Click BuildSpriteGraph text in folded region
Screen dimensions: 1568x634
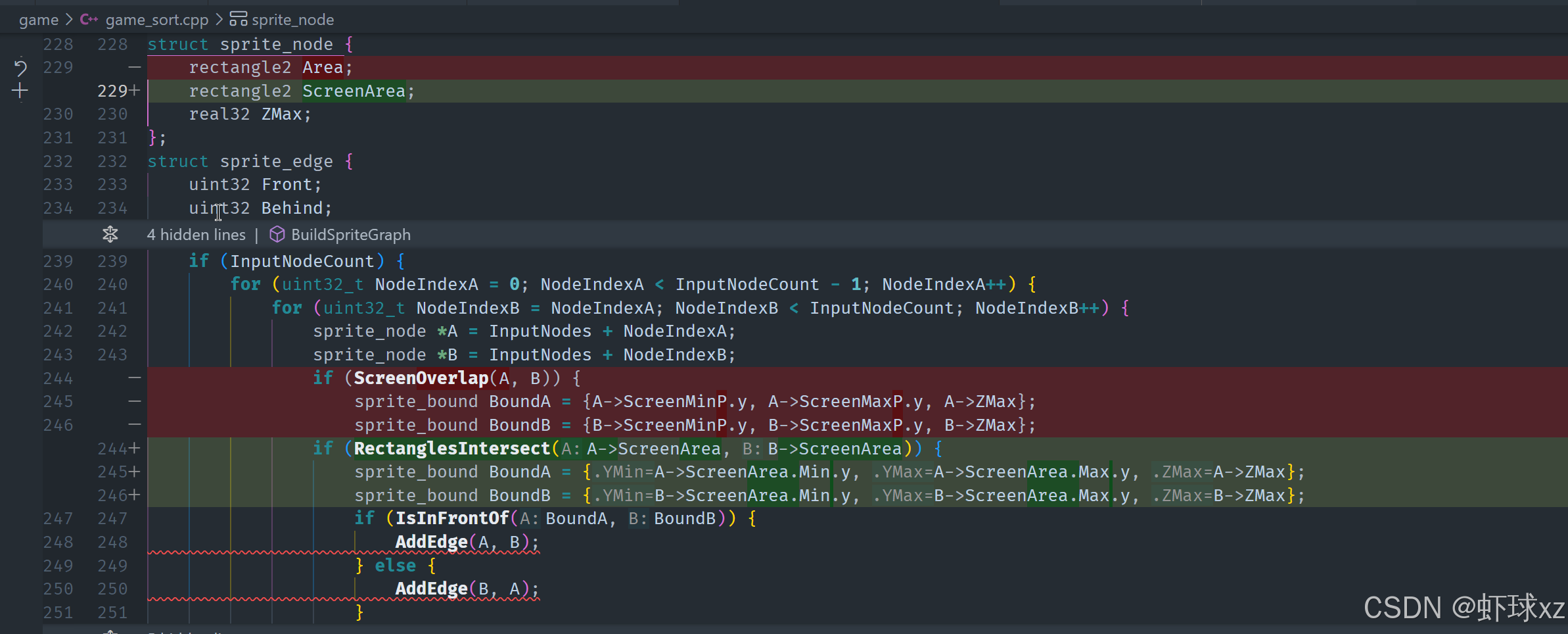coord(351,235)
